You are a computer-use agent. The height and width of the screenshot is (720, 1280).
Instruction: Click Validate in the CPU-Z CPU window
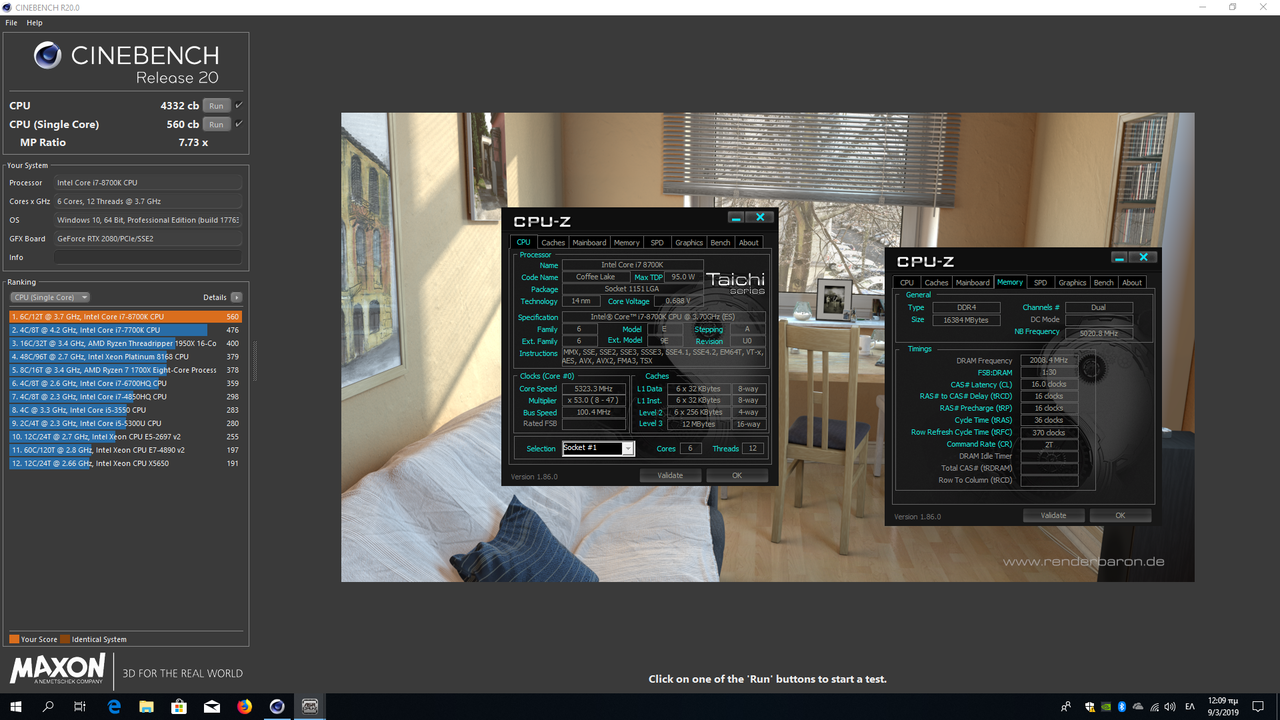point(670,475)
